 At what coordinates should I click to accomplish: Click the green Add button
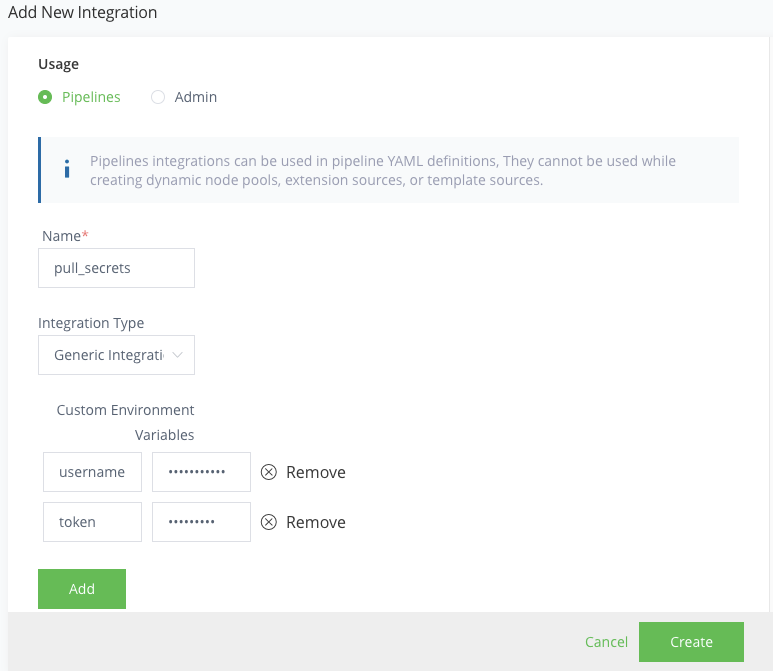coord(82,589)
